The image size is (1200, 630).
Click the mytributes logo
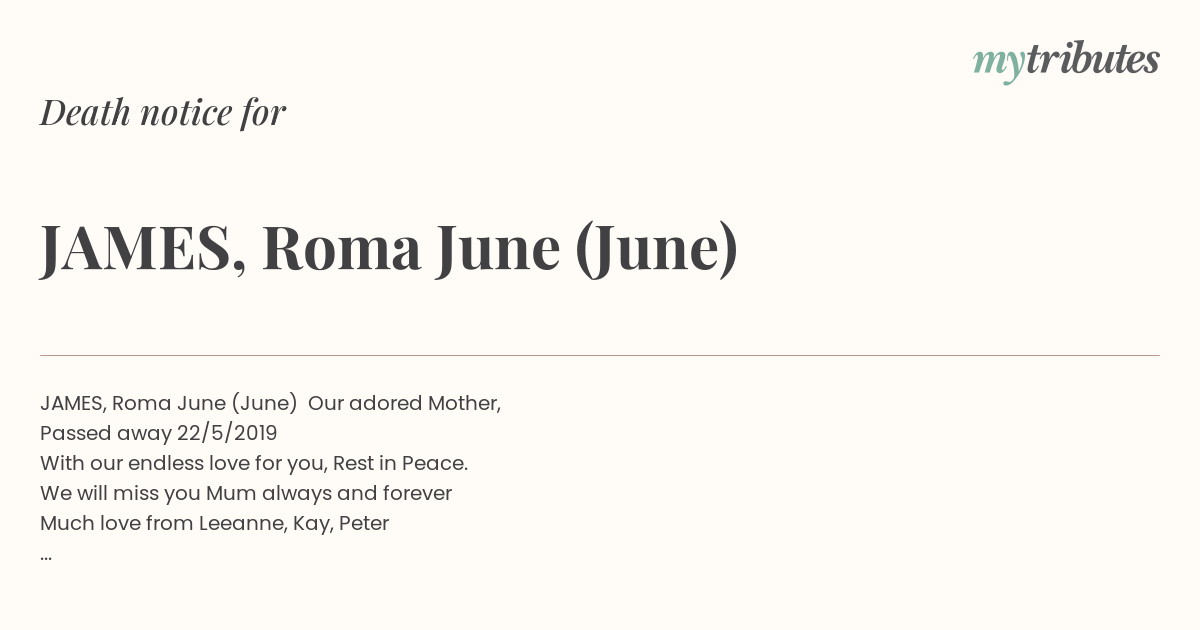pos(1066,61)
